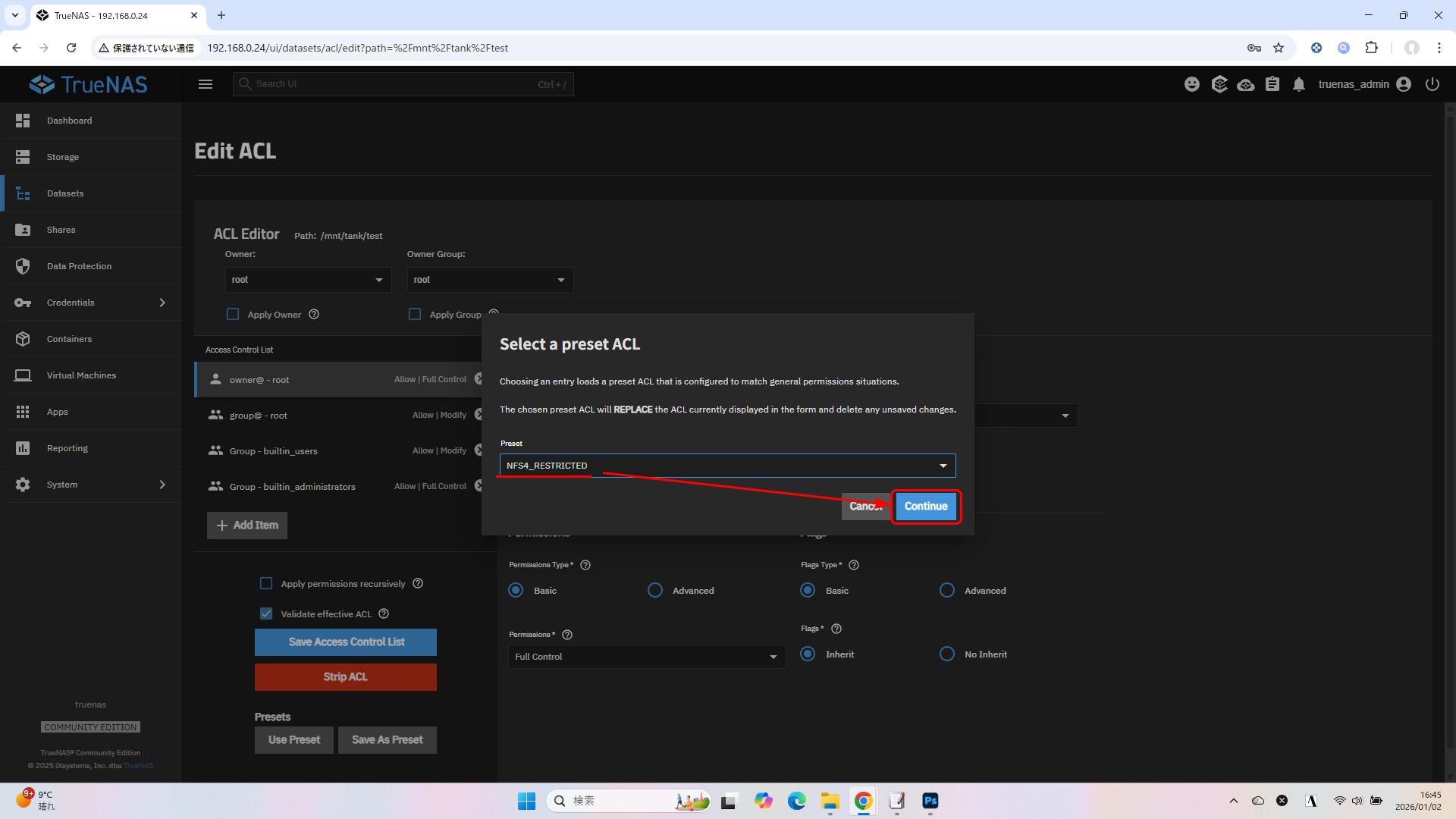The height and width of the screenshot is (819, 1456).
Task: Go to Storage in sidebar
Action: [x=63, y=157]
